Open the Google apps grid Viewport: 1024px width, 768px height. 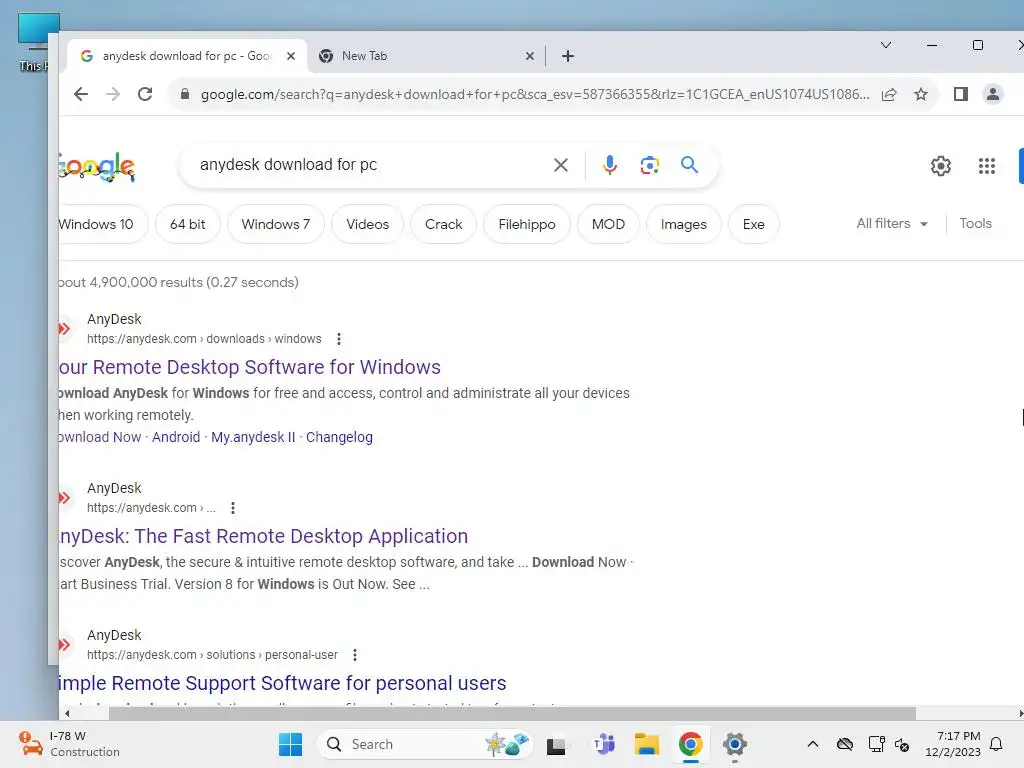pyautogui.click(x=987, y=166)
